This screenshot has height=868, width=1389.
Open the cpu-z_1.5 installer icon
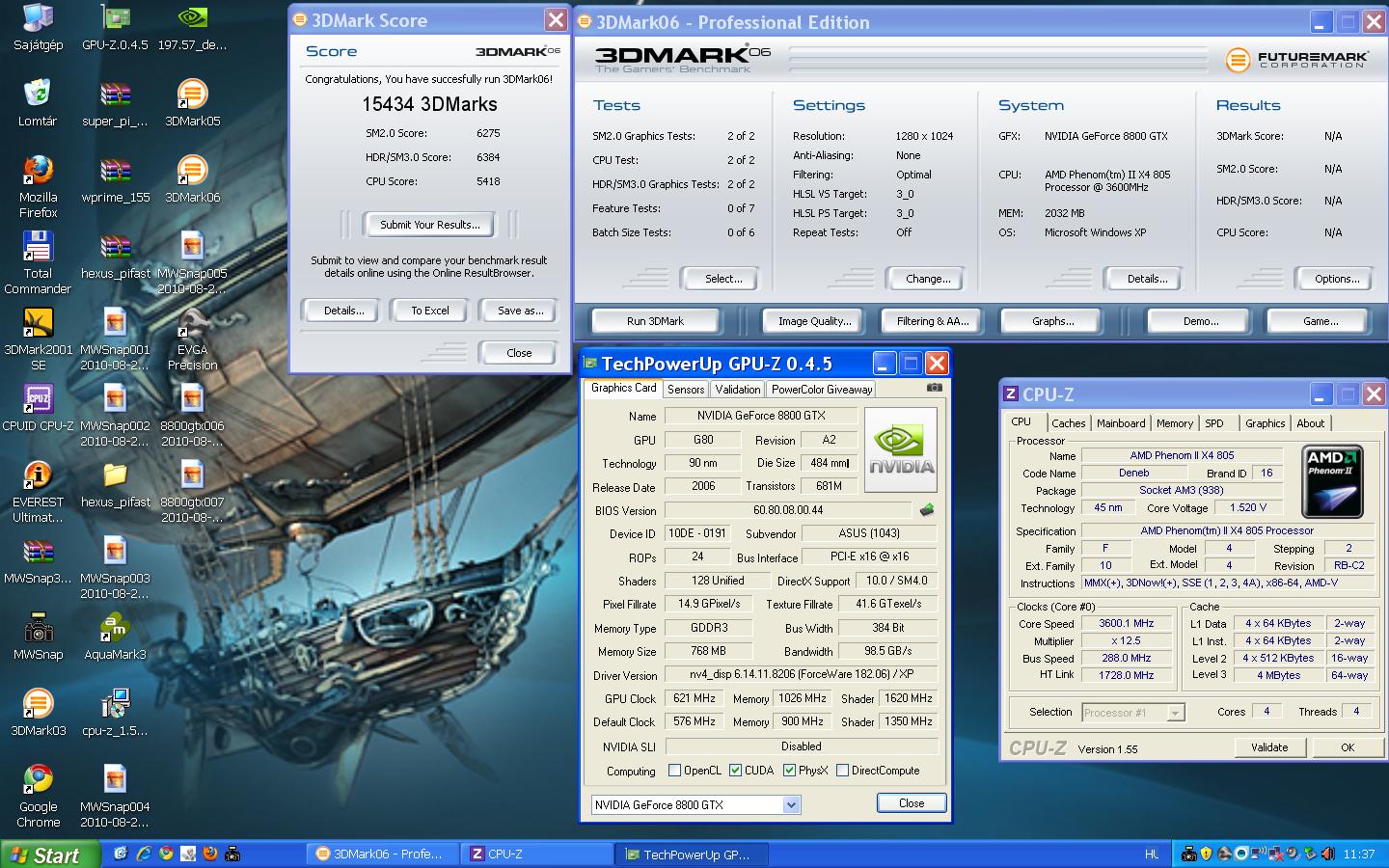pyautogui.click(x=115, y=713)
